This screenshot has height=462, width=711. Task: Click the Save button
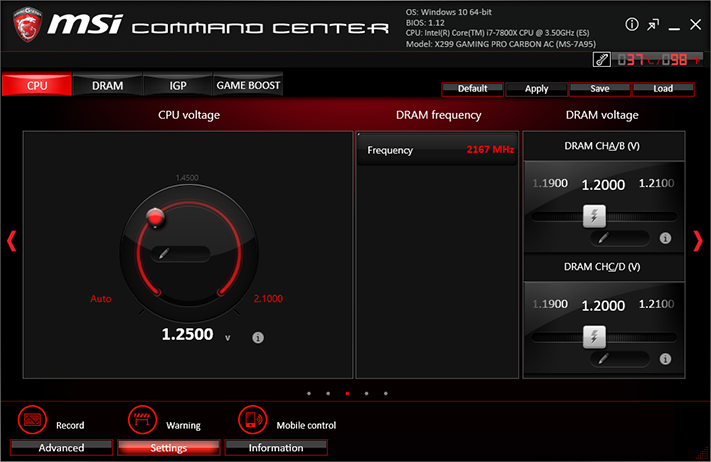600,89
